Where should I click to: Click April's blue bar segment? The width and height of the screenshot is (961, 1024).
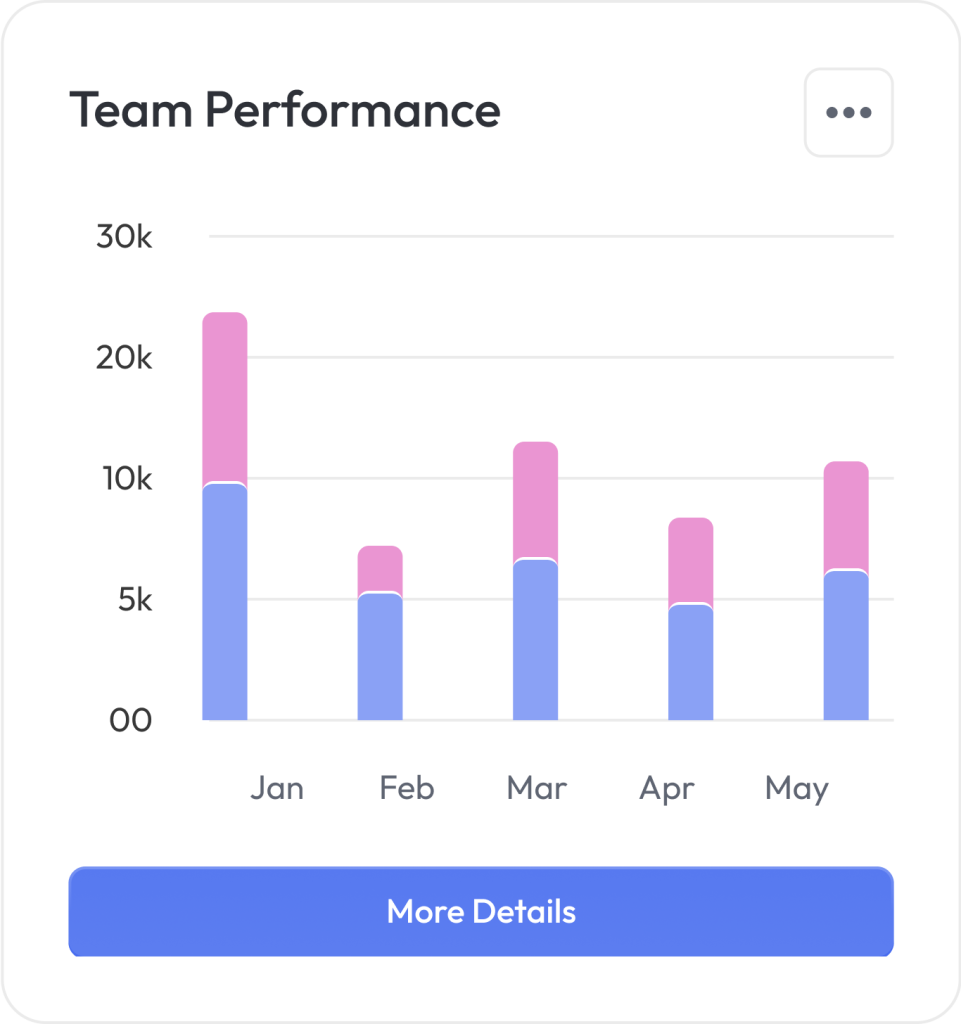pos(690,662)
